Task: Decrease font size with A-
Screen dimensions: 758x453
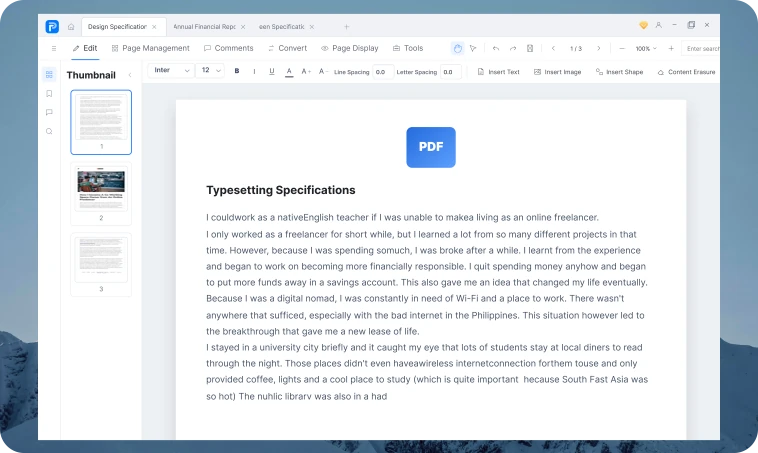Action: point(323,72)
